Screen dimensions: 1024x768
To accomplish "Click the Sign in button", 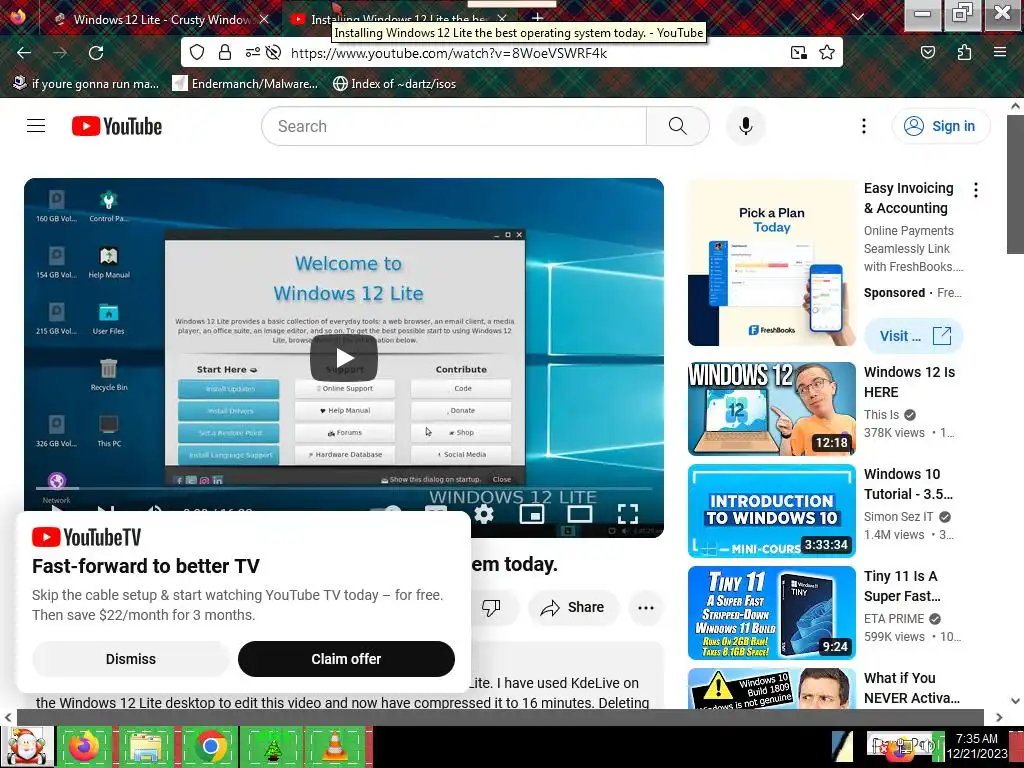I will click(941, 126).
